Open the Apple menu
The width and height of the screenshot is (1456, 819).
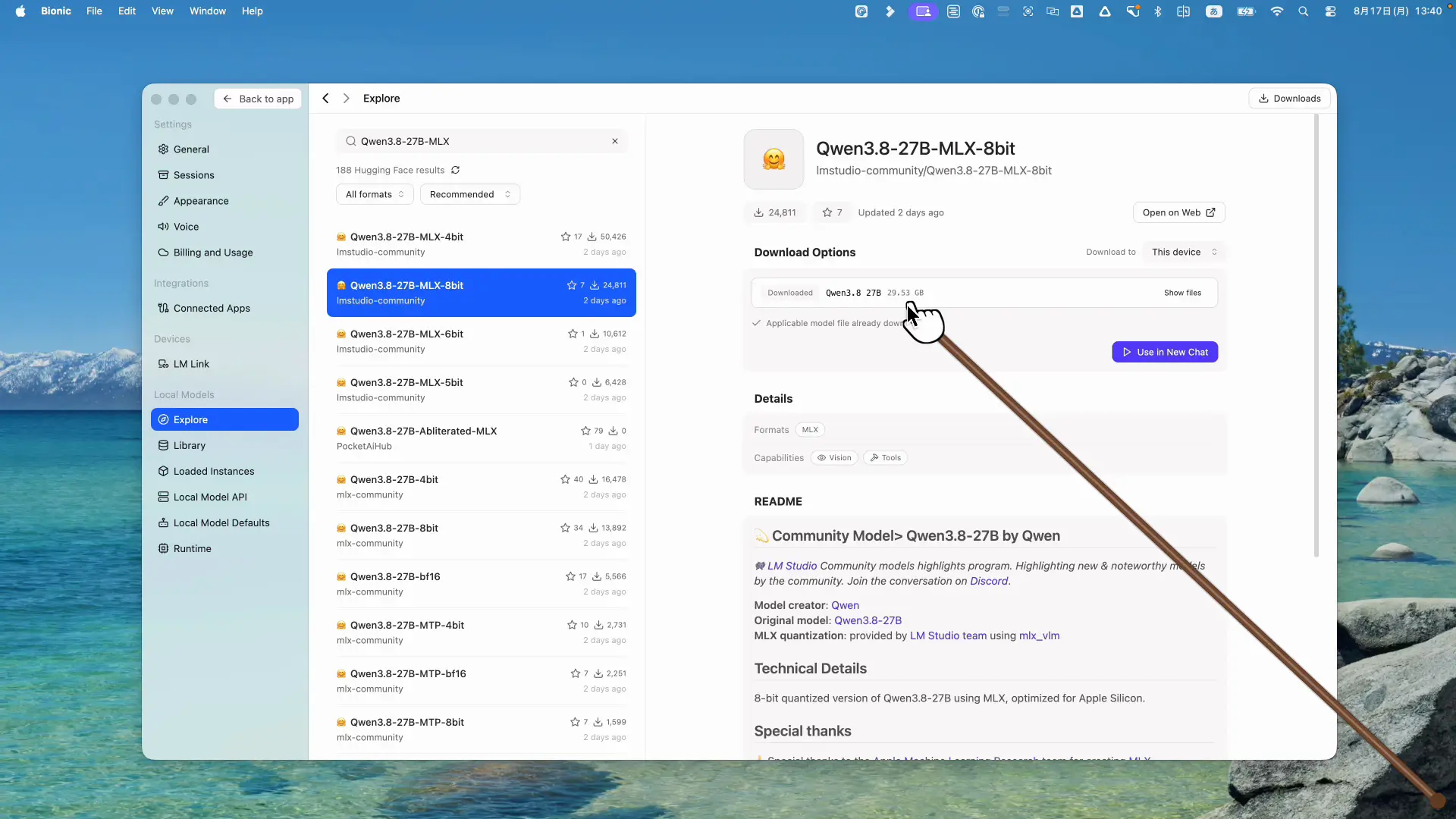pyautogui.click(x=20, y=11)
